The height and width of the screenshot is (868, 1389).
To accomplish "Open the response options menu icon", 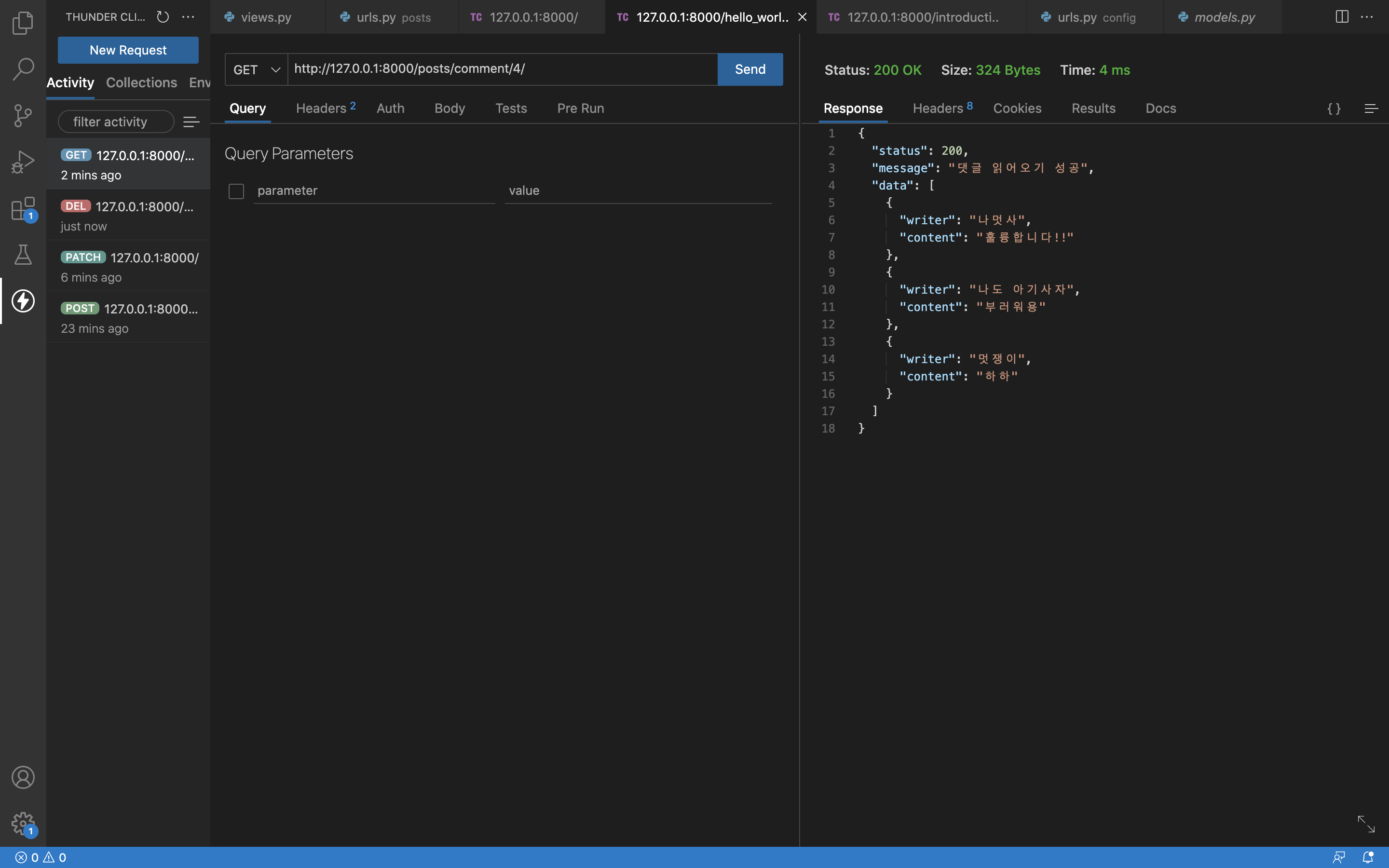I will click(1371, 108).
